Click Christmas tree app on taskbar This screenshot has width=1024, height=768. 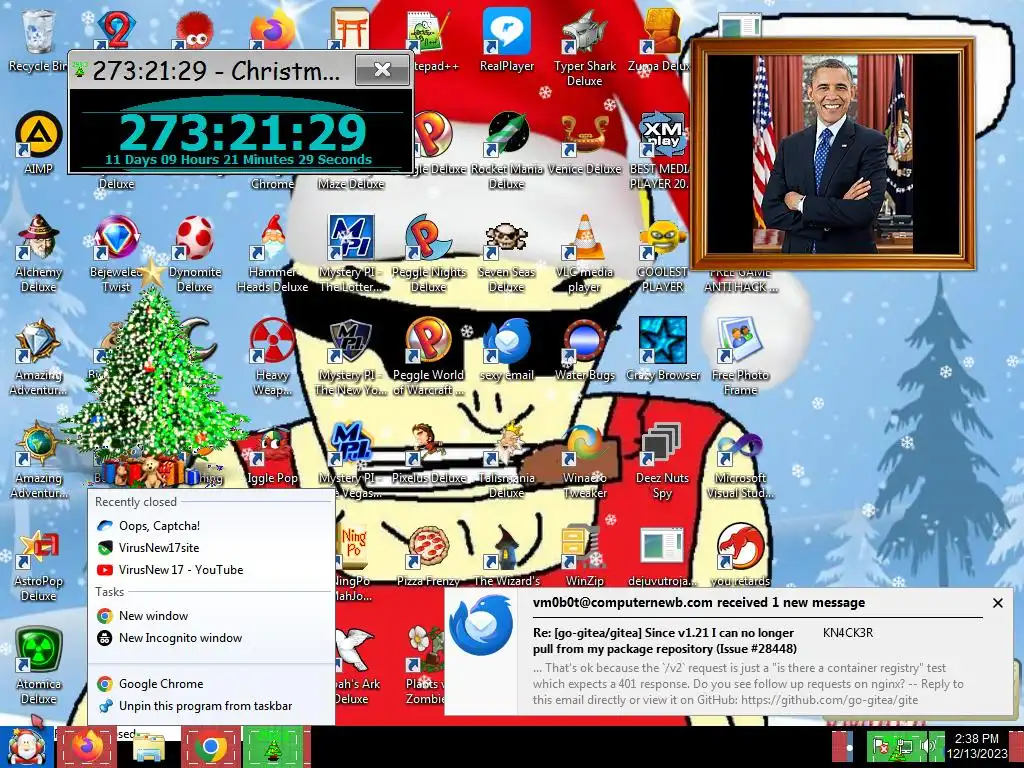click(x=273, y=747)
